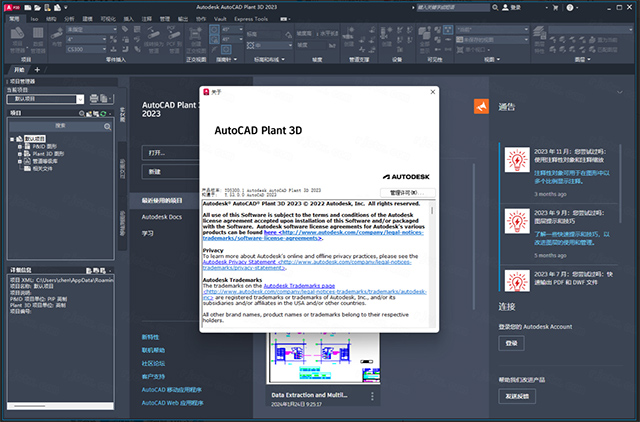This screenshot has width=640, height=422.
Task: Click the publish printer icon in Project Manager
Action: (94, 98)
